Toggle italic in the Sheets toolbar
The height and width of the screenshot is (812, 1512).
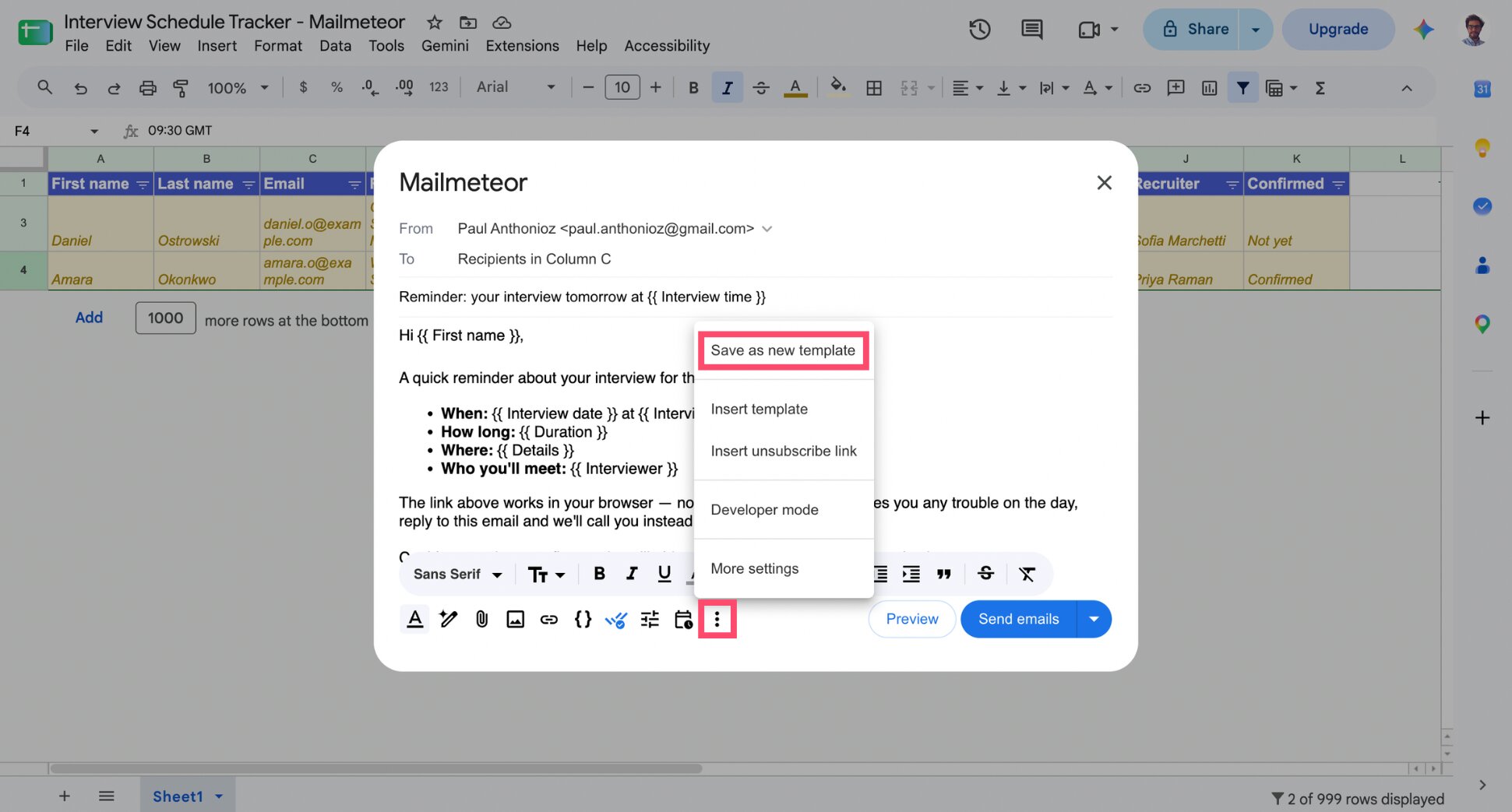click(727, 88)
